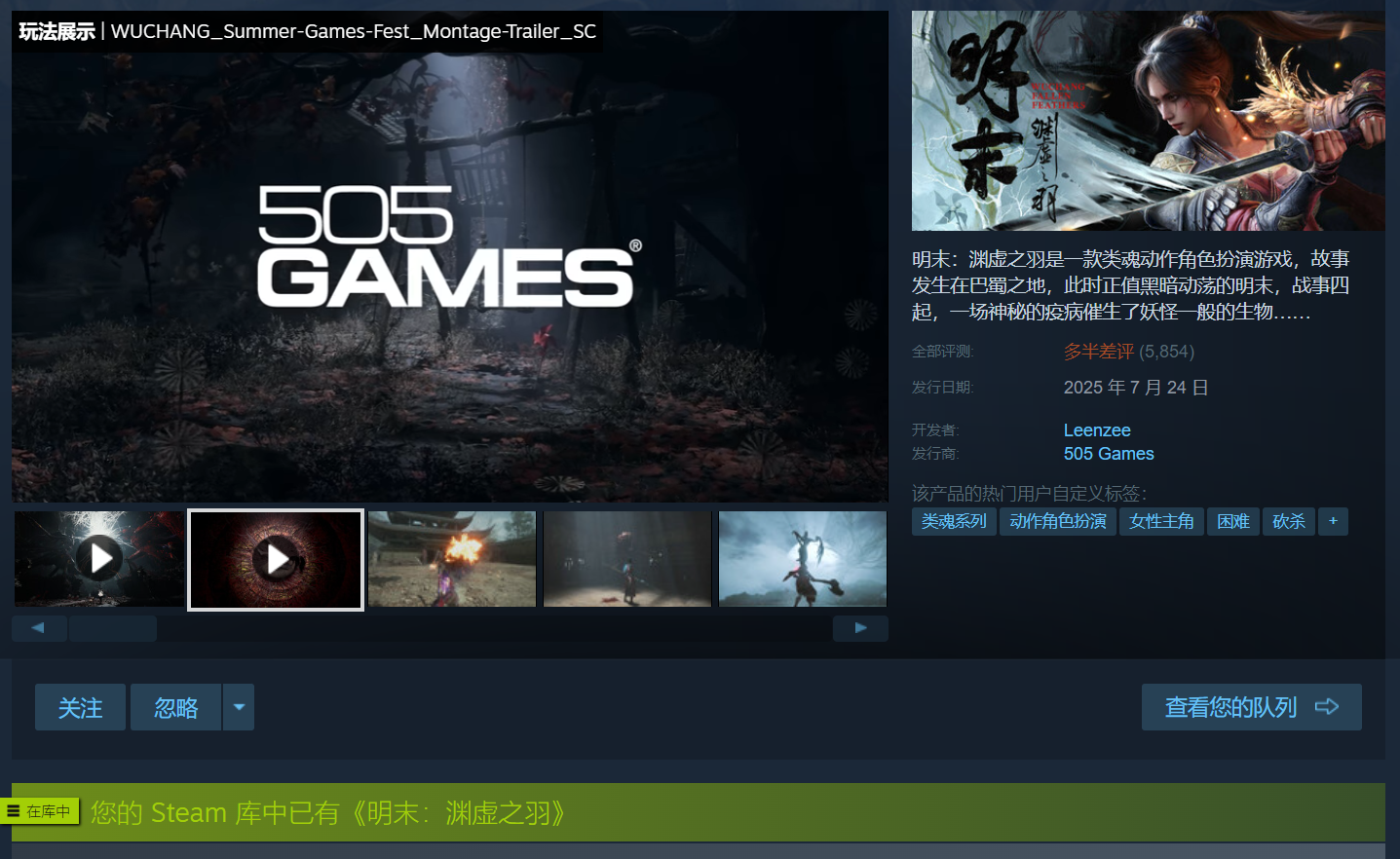Open the Leenzee developer link
This screenshot has width=1400, height=859.
[x=1097, y=430]
